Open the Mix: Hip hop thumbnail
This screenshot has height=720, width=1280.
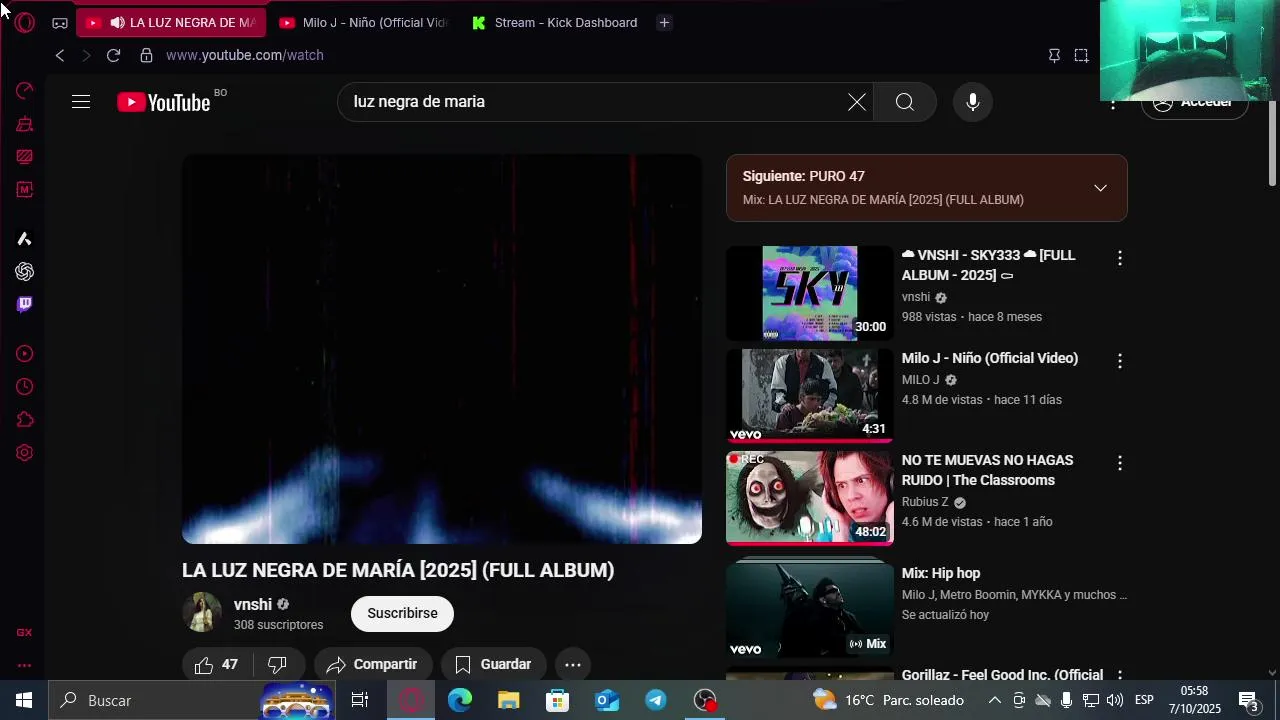coord(810,608)
